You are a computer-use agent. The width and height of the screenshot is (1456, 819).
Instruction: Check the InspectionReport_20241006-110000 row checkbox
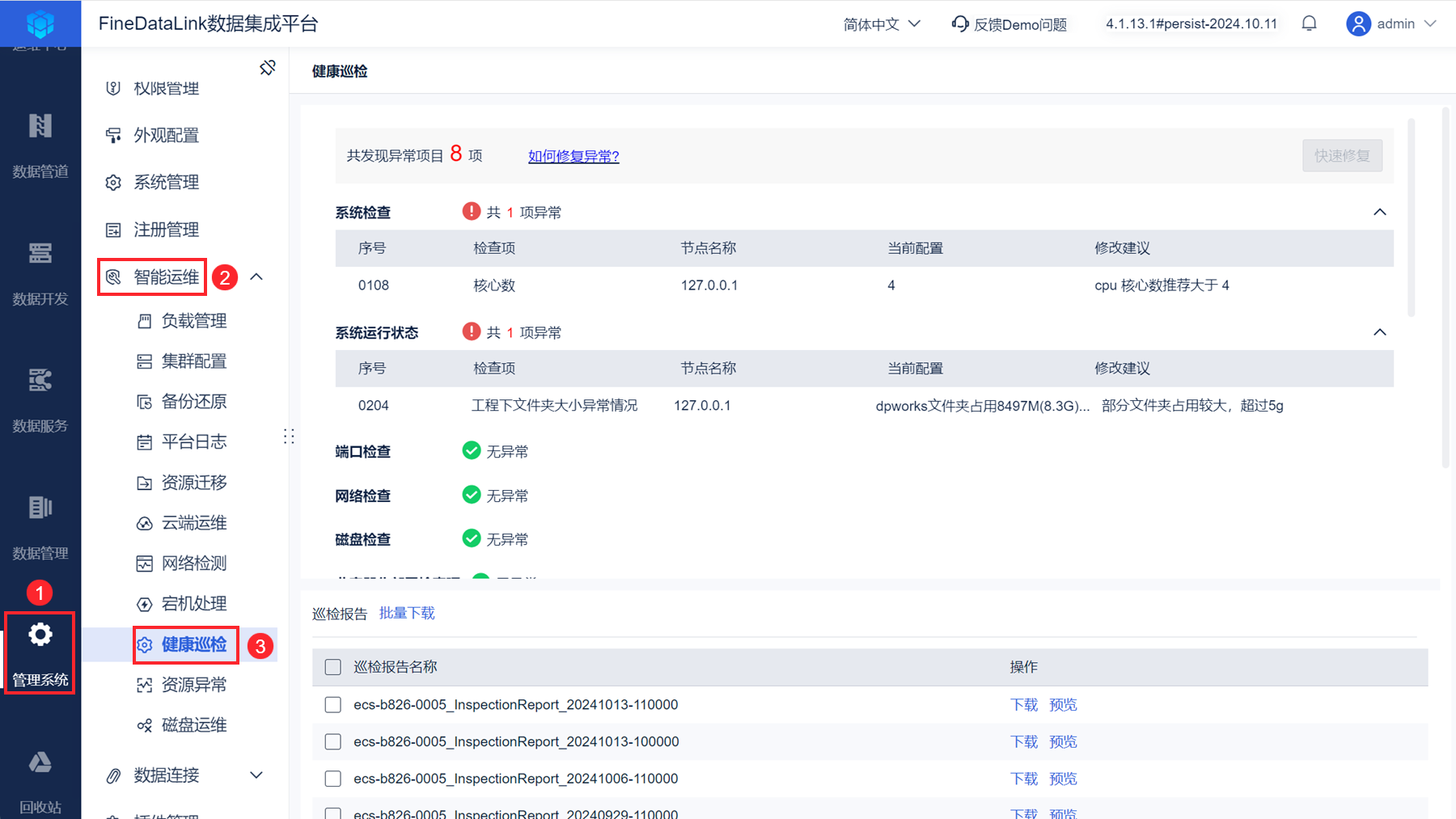pyautogui.click(x=332, y=779)
